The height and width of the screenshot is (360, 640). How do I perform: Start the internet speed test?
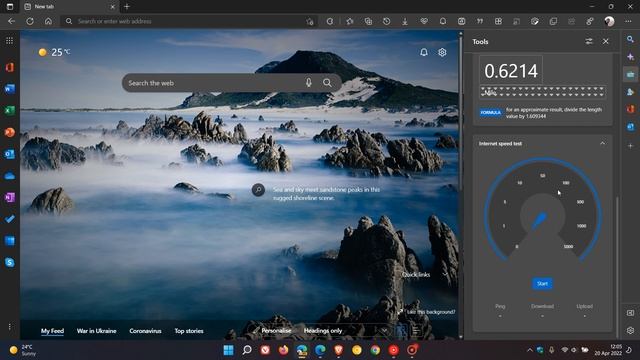pos(542,284)
